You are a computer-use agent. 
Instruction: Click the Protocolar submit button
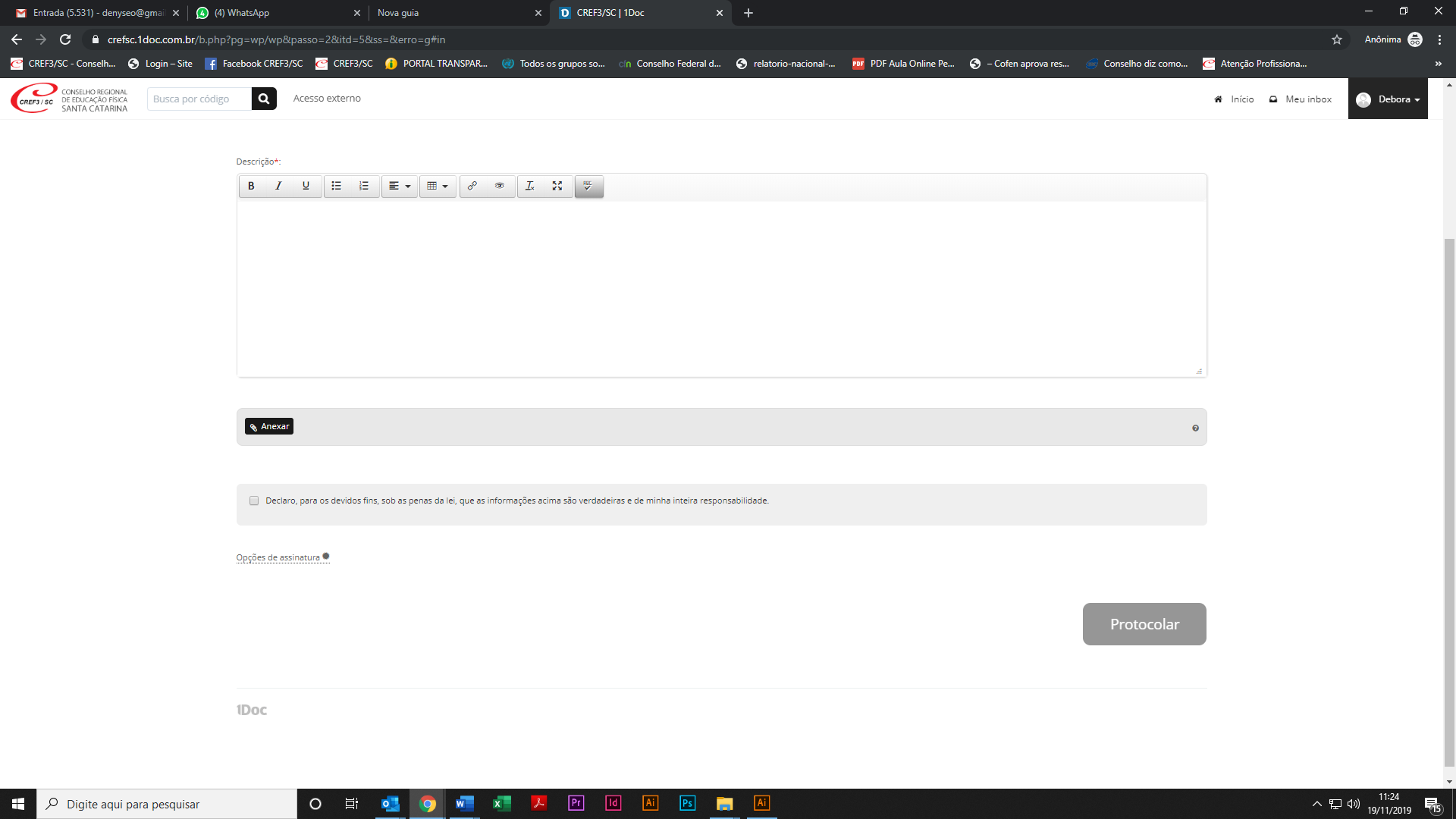pyautogui.click(x=1144, y=624)
